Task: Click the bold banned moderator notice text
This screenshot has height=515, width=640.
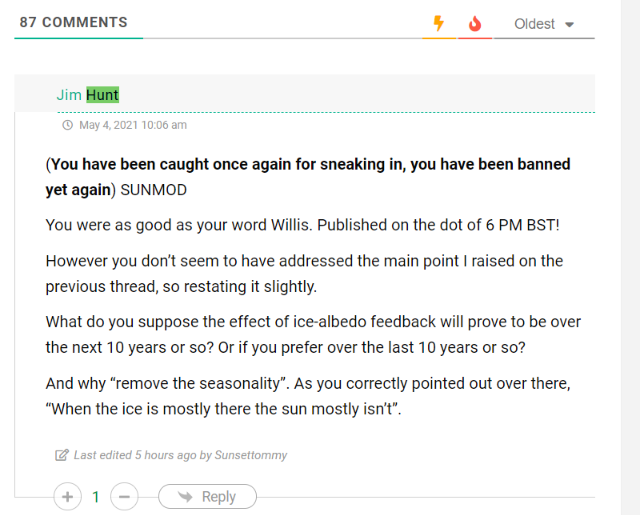Action: [x=308, y=177]
